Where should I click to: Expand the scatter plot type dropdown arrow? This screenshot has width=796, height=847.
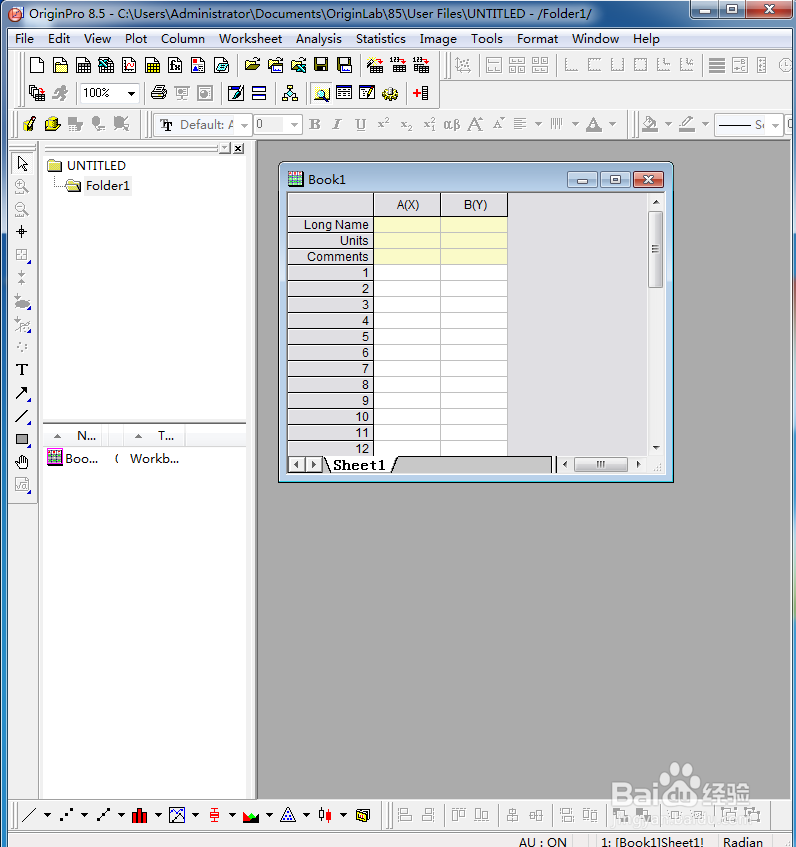click(84, 815)
